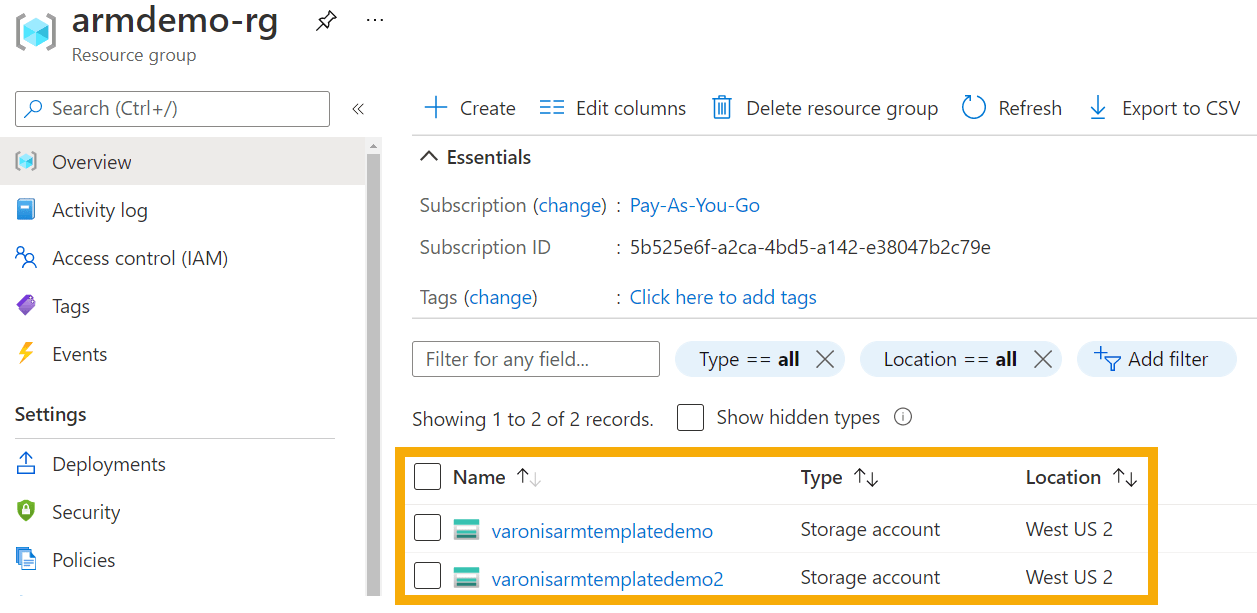Click inside the Filter for any field box
The image size is (1257, 613).
tap(535, 359)
